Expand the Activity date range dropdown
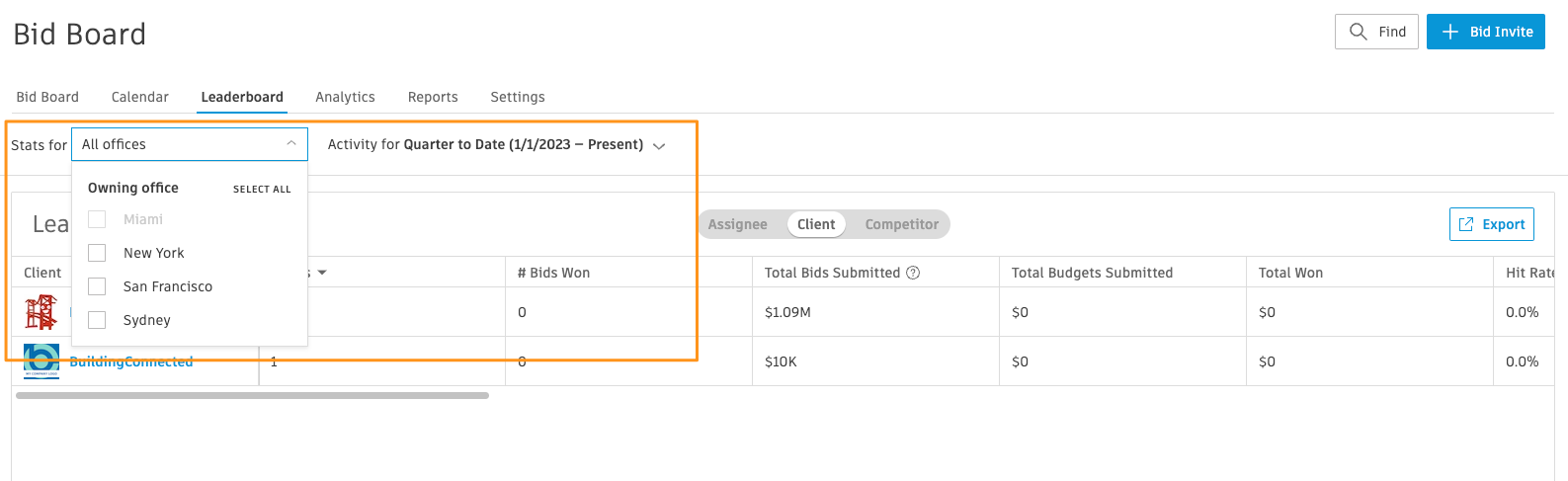The image size is (1568, 481). (x=497, y=144)
